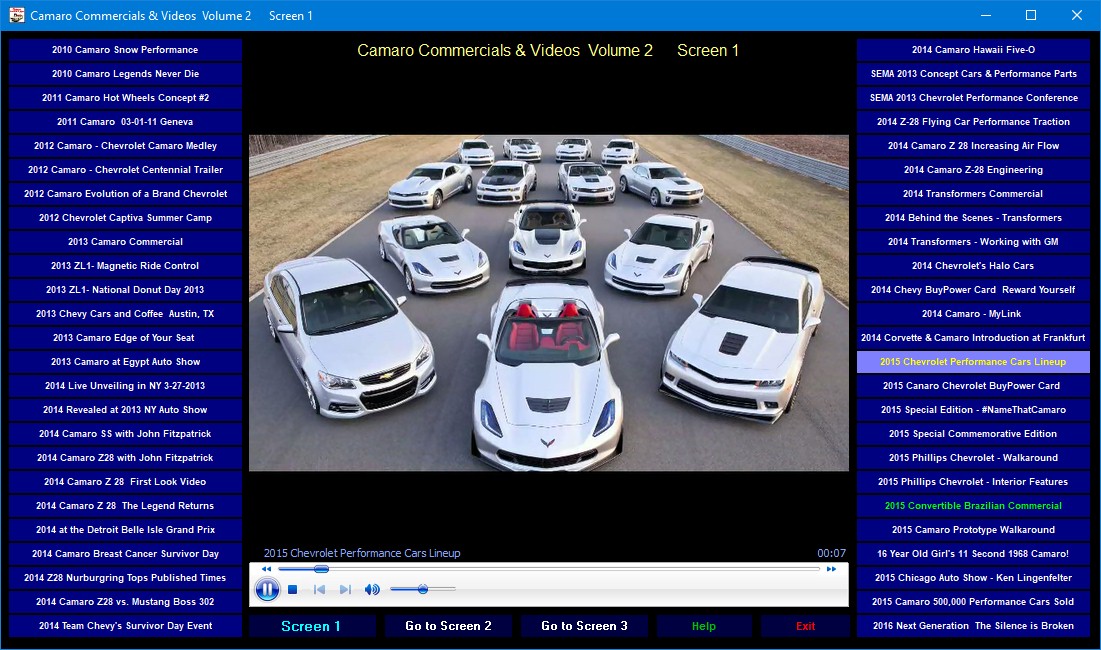Adjust the volume slider

[423, 590]
